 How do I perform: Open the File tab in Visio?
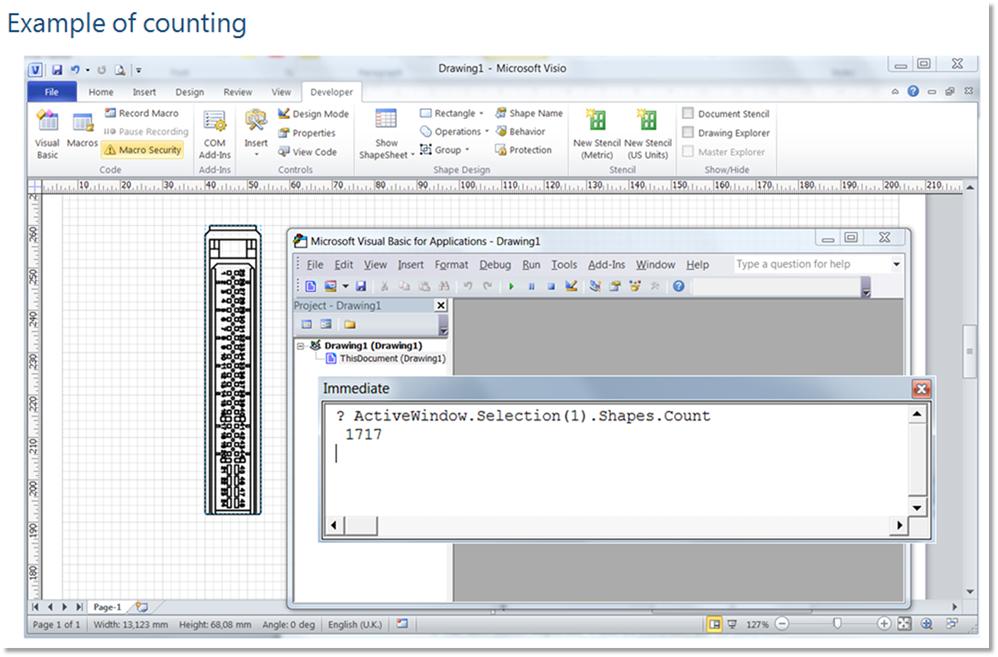(52, 92)
